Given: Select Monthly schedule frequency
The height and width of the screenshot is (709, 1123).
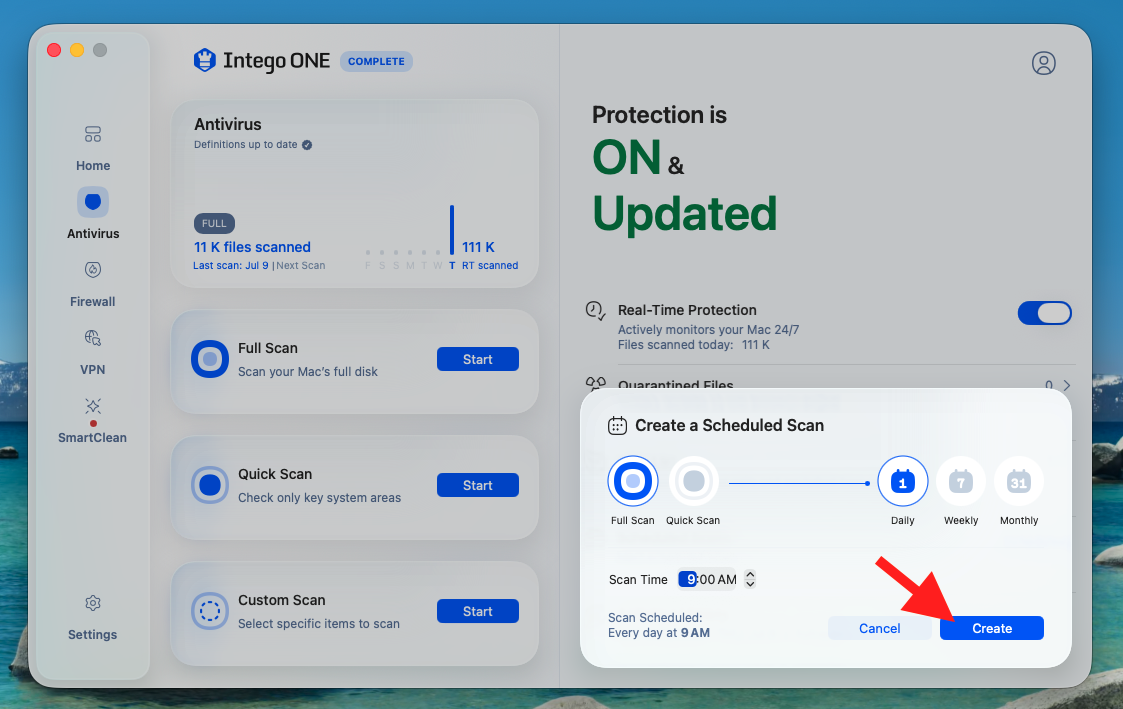Looking at the screenshot, I should (1018, 481).
